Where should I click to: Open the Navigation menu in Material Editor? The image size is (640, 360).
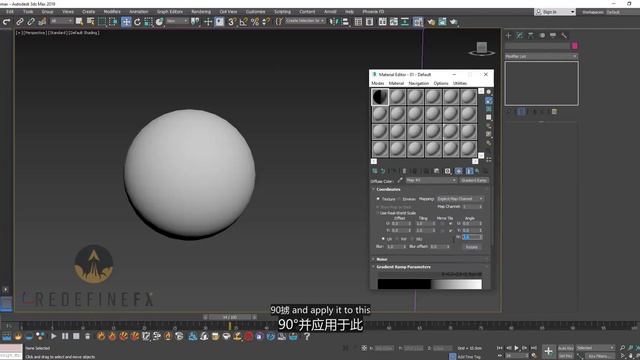[x=418, y=83]
